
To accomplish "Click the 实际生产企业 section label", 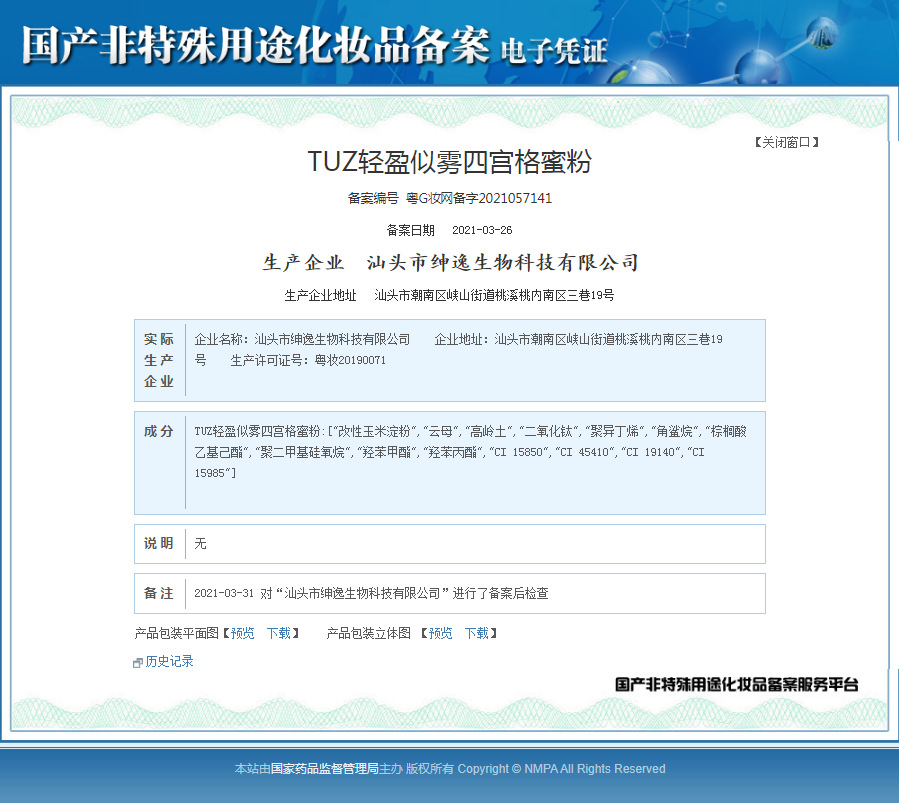I will (159, 360).
